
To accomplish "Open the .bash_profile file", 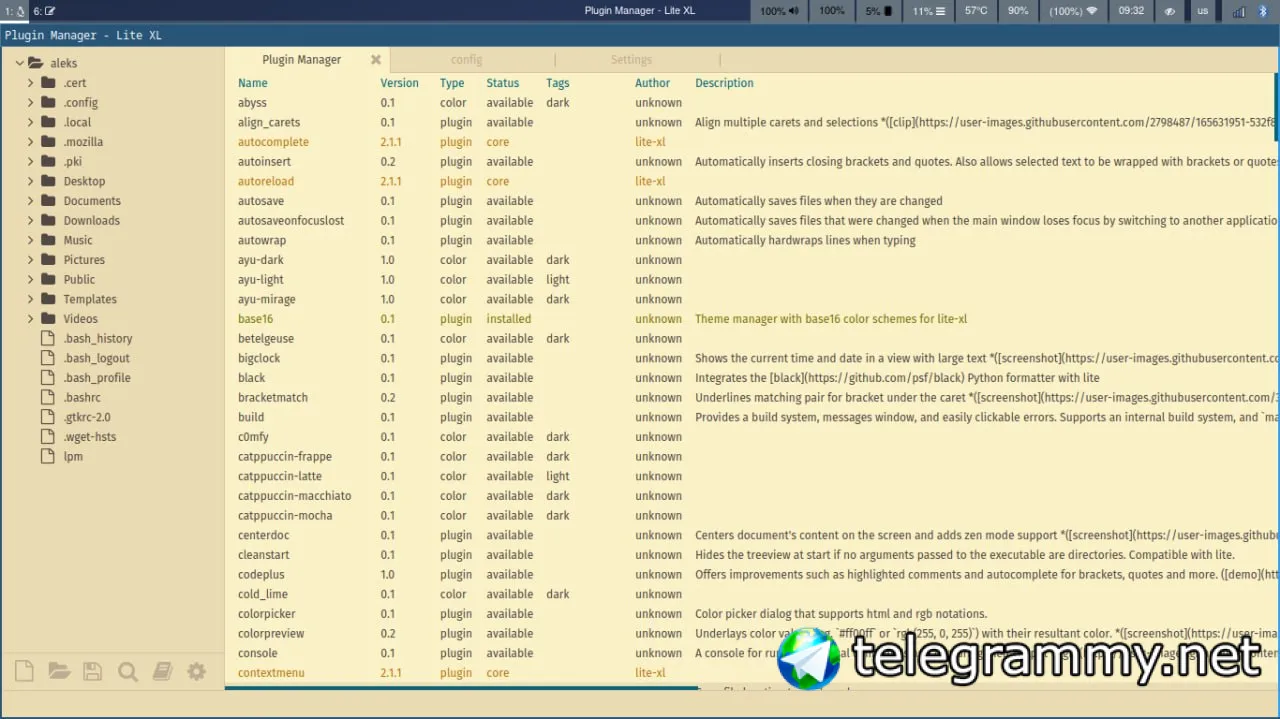I will [x=97, y=378].
